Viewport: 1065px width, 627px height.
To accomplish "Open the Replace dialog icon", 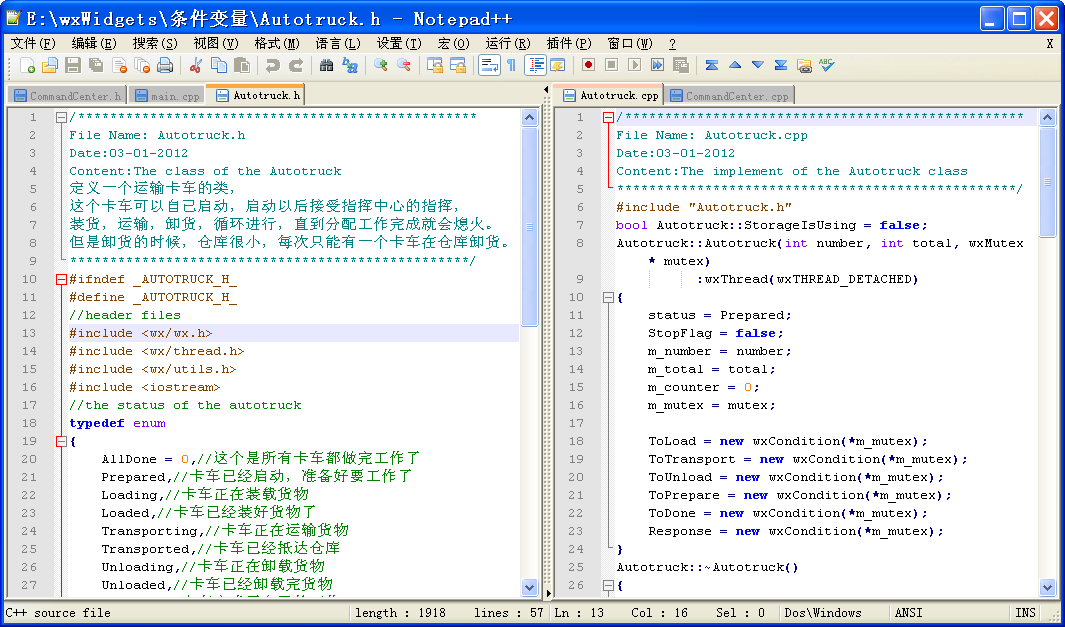I will pos(350,65).
